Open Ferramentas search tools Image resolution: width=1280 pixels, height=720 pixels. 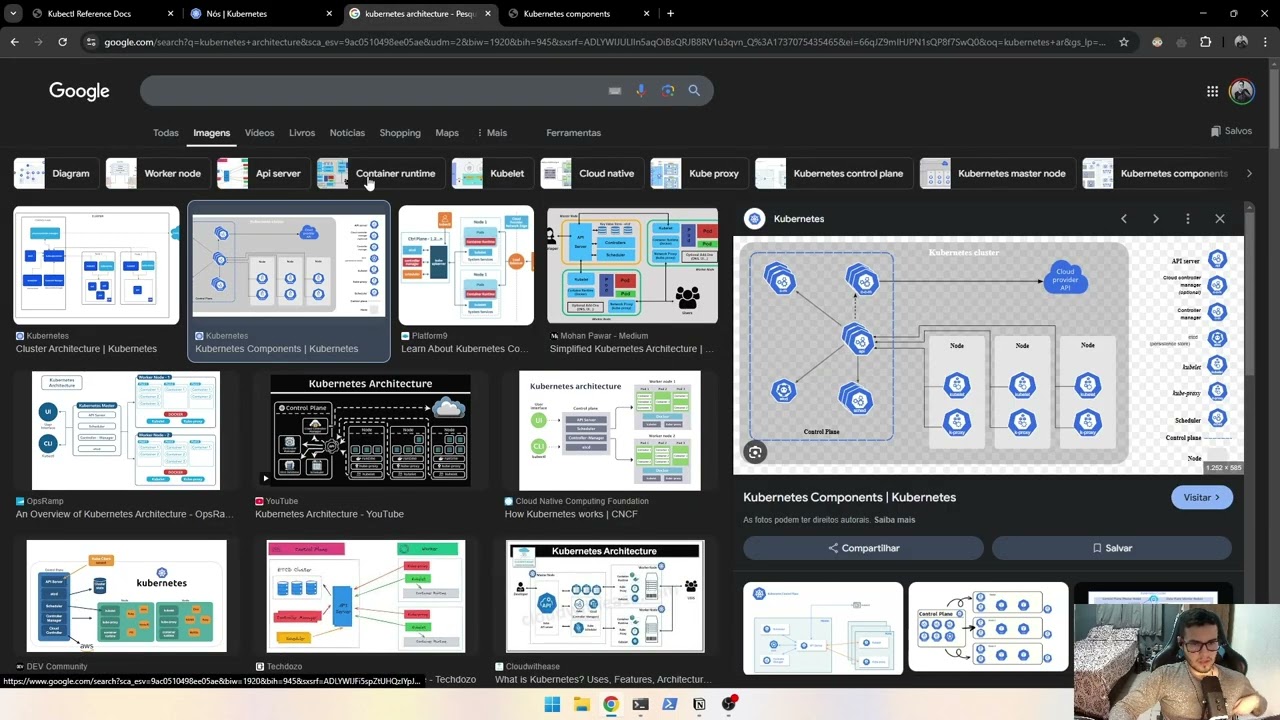(x=573, y=133)
